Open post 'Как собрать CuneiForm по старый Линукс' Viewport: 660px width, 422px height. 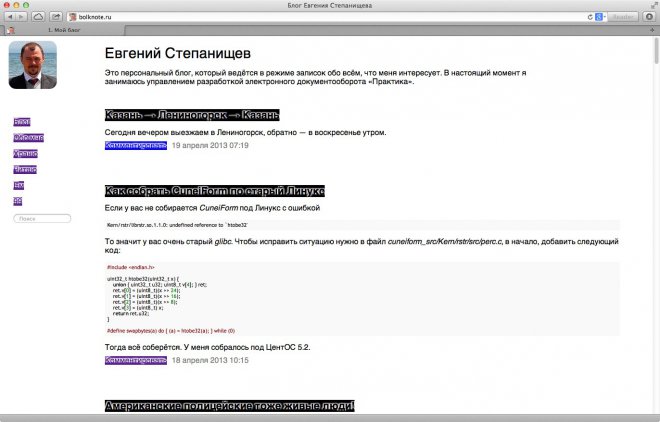[x=215, y=191]
